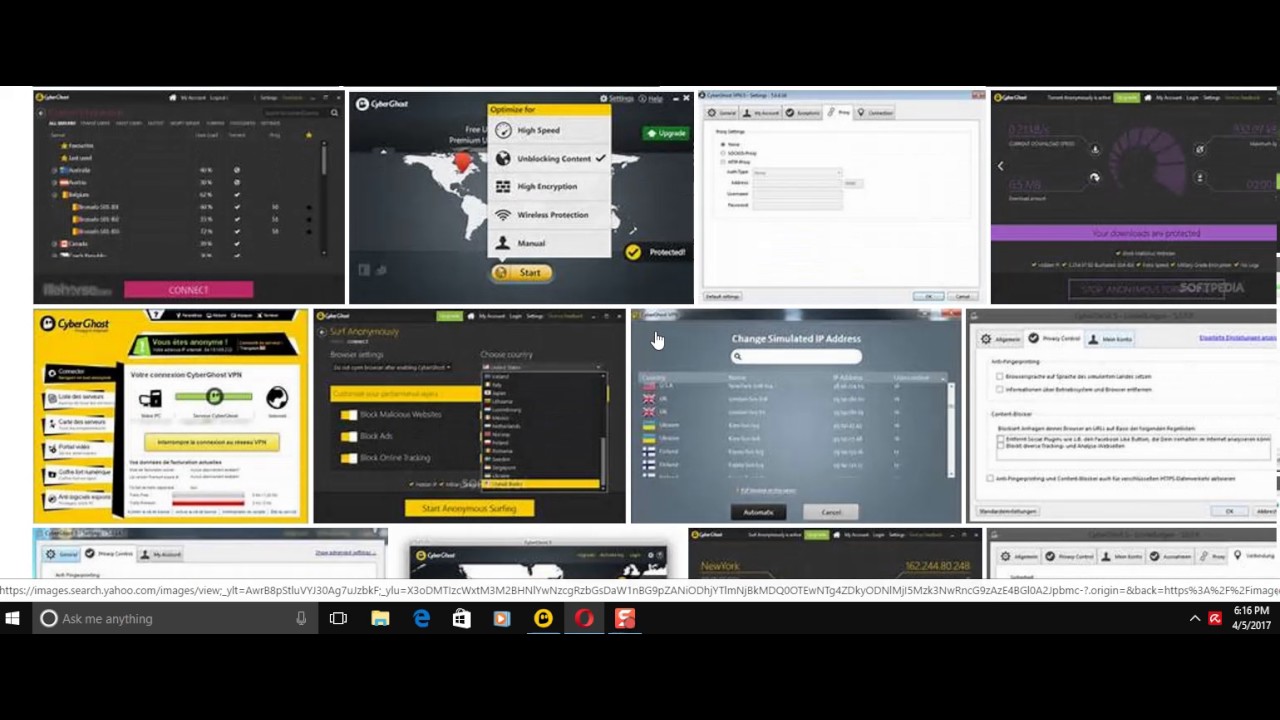Activate the Cortana microphone icon
This screenshot has width=1280, height=720.
click(301, 619)
